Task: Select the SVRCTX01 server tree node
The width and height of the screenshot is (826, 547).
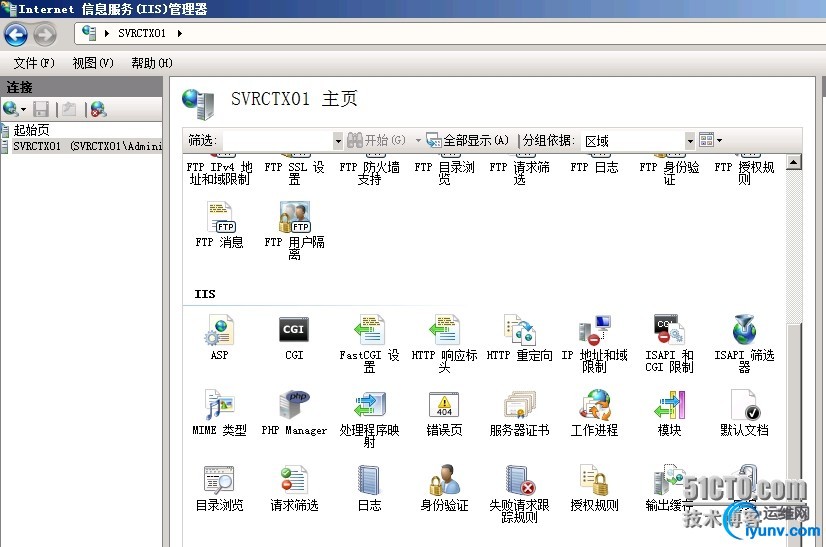Action: 87,146
